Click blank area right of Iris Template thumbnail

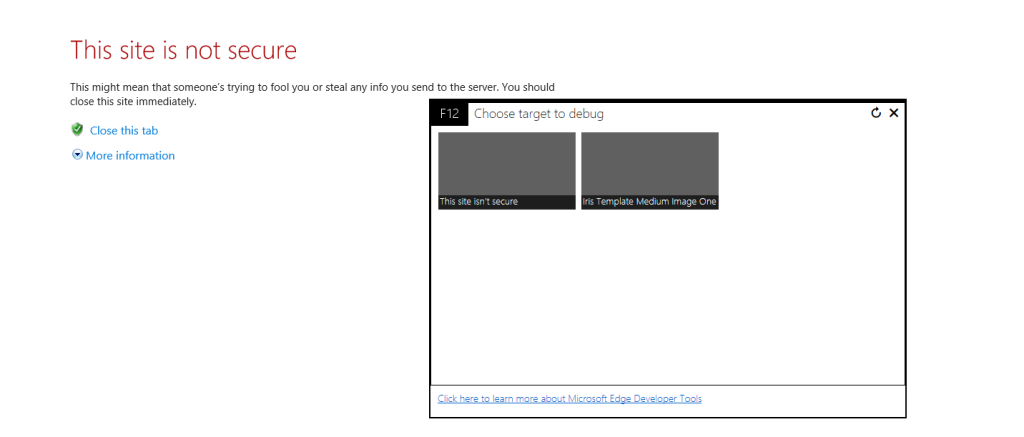click(x=810, y=170)
